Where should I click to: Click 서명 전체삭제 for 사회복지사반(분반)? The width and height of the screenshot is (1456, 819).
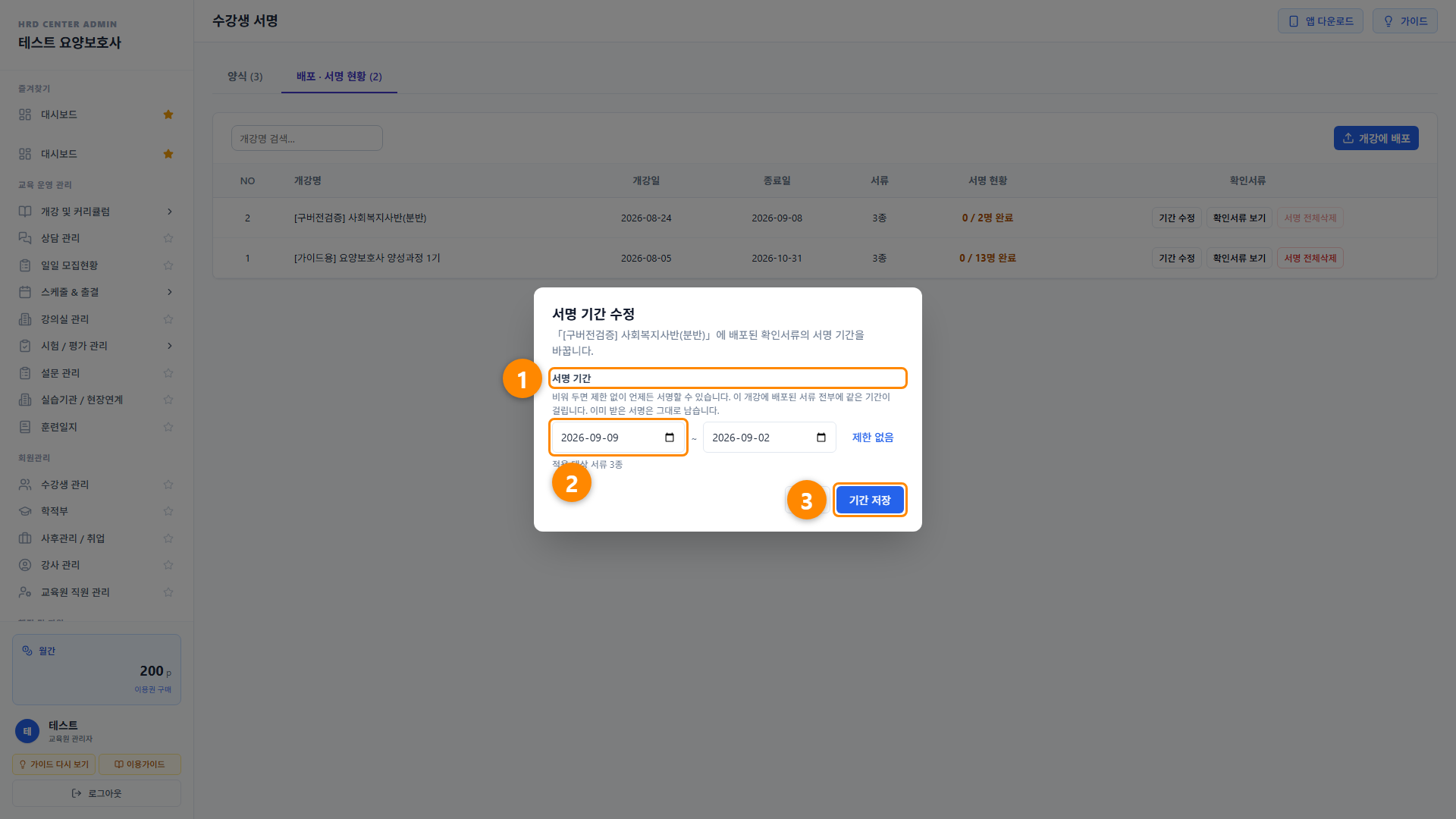pyautogui.click(x=1310, y=218)
